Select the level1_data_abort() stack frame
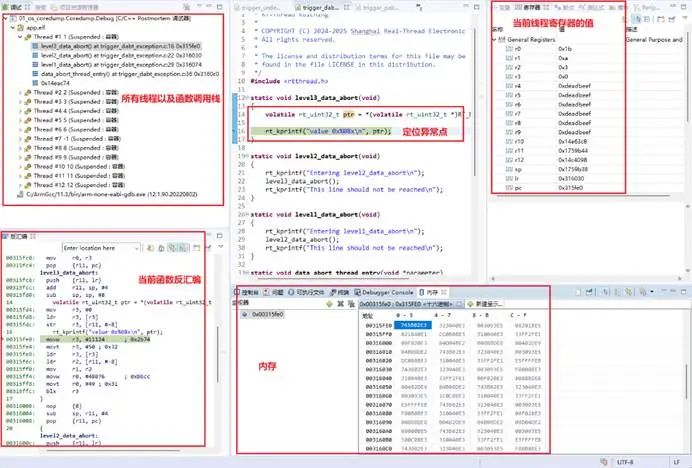Image resolution: width=692 pixels, height=468 pixels. (117, 64)
